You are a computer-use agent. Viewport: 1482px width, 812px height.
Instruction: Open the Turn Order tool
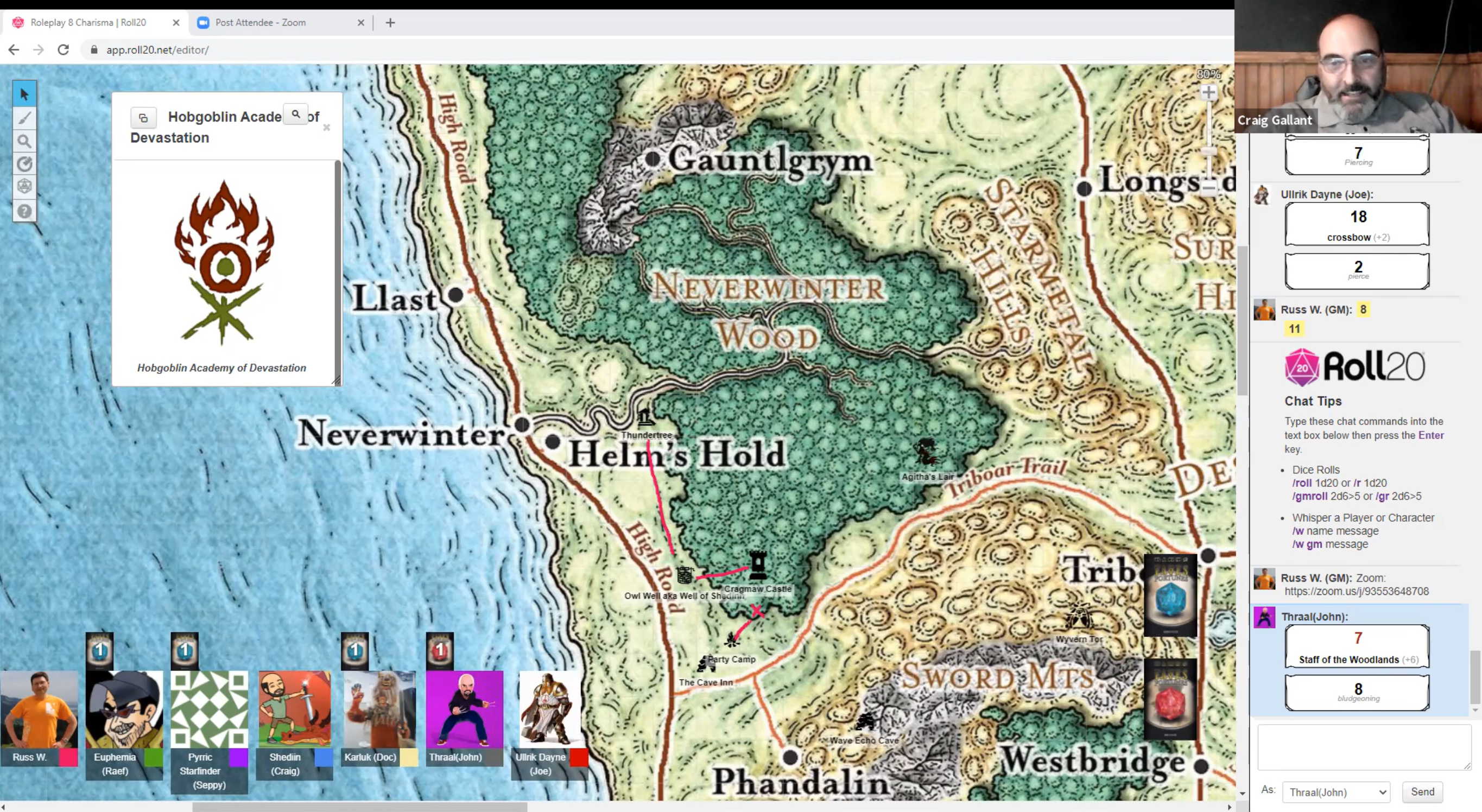coord(24,164)
